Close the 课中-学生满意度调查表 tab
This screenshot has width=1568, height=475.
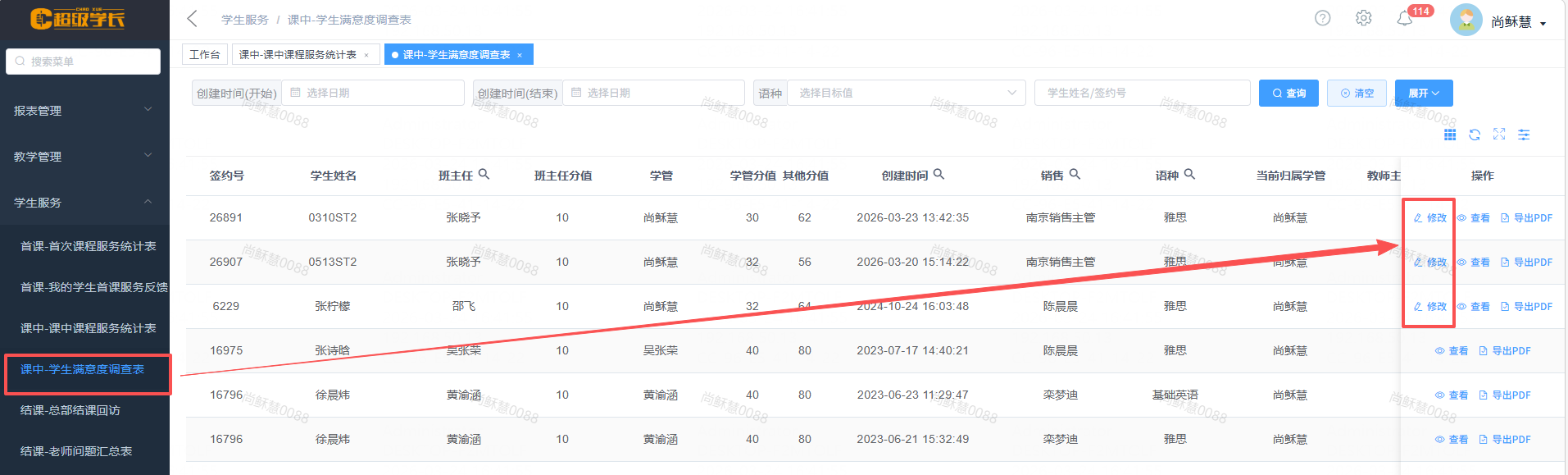point(520,55)
